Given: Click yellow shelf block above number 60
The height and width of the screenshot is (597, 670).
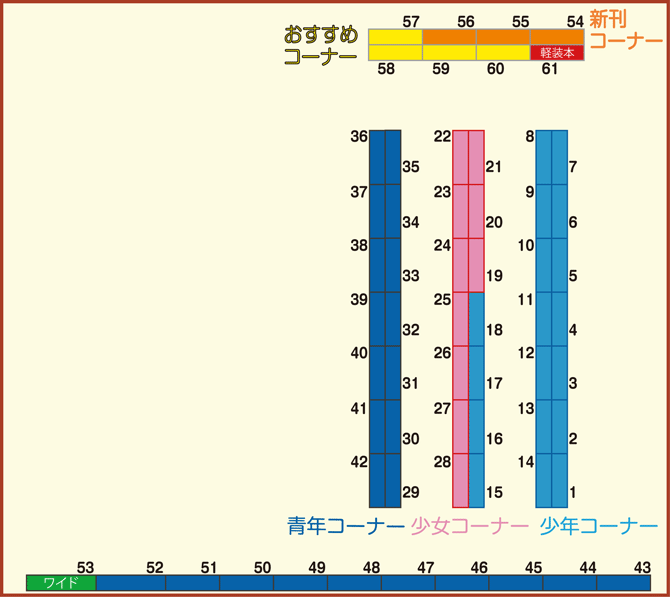Looking at the screenshot, I should [x=503, y=53].
